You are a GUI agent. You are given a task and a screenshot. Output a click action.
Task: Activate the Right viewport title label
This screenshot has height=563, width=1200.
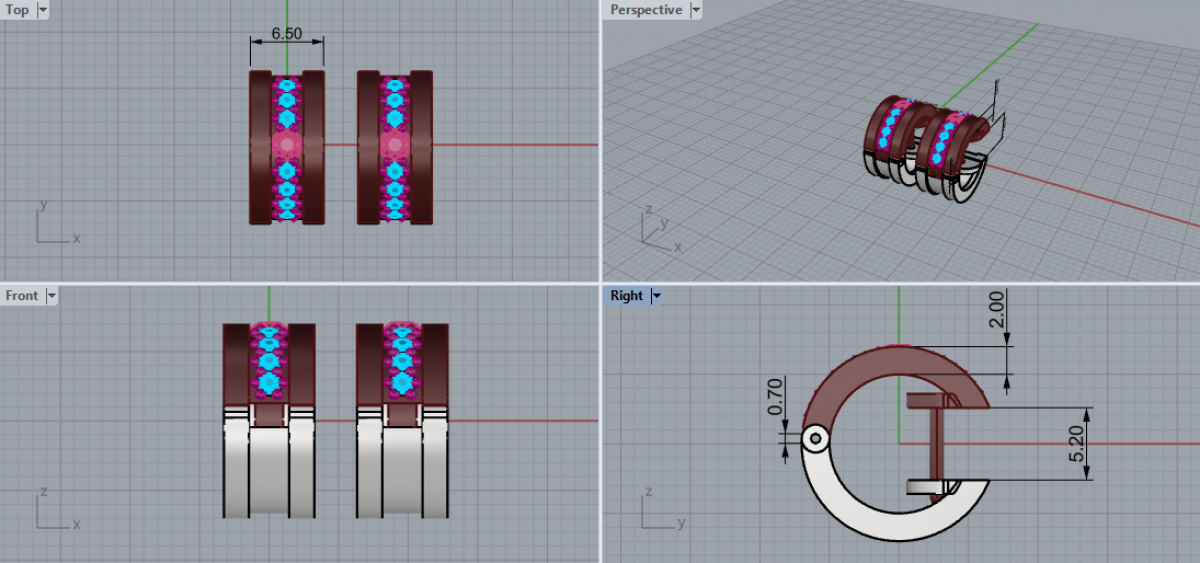[627, 296]
